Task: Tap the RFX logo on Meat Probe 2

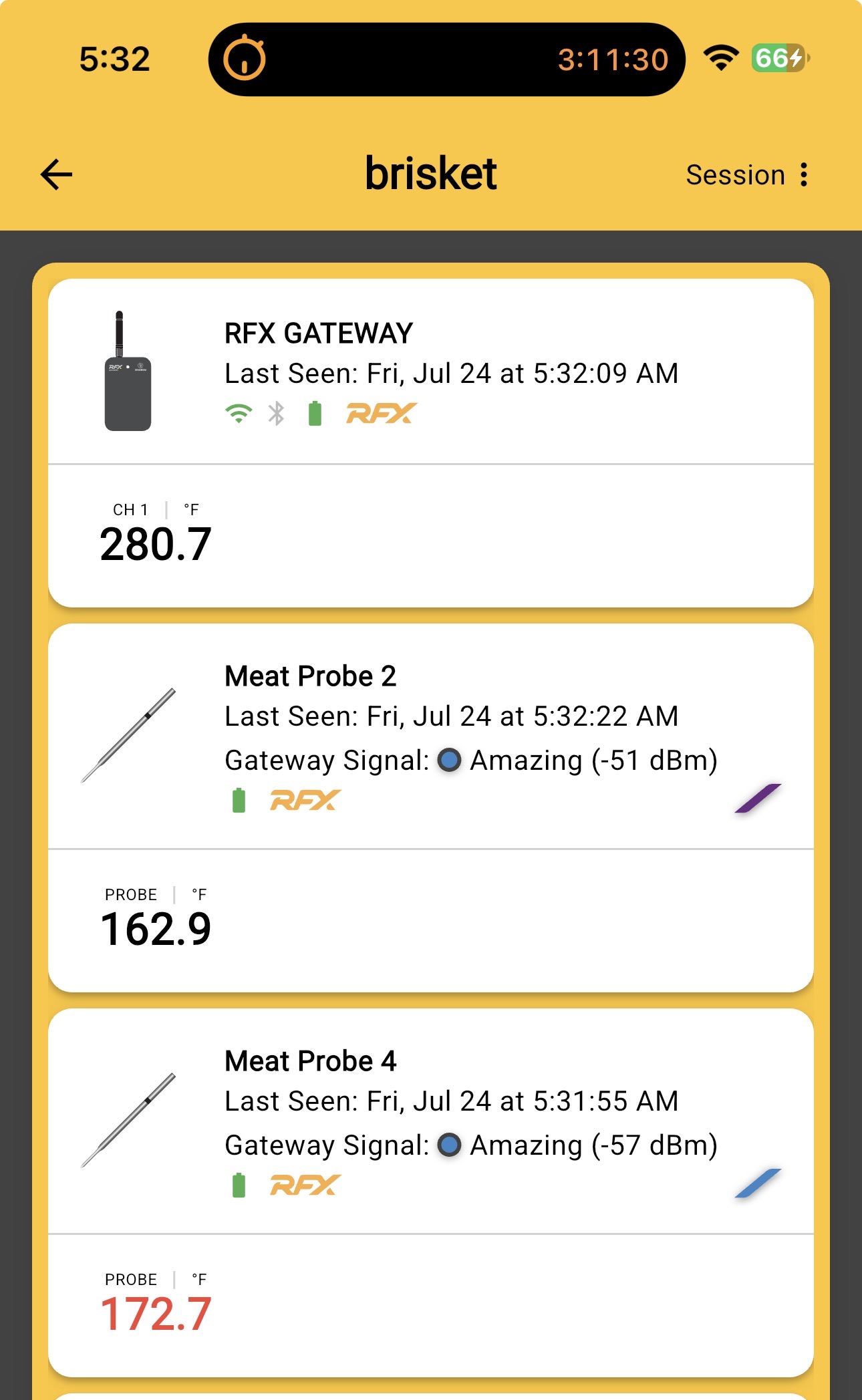Action: pos(305,800)
